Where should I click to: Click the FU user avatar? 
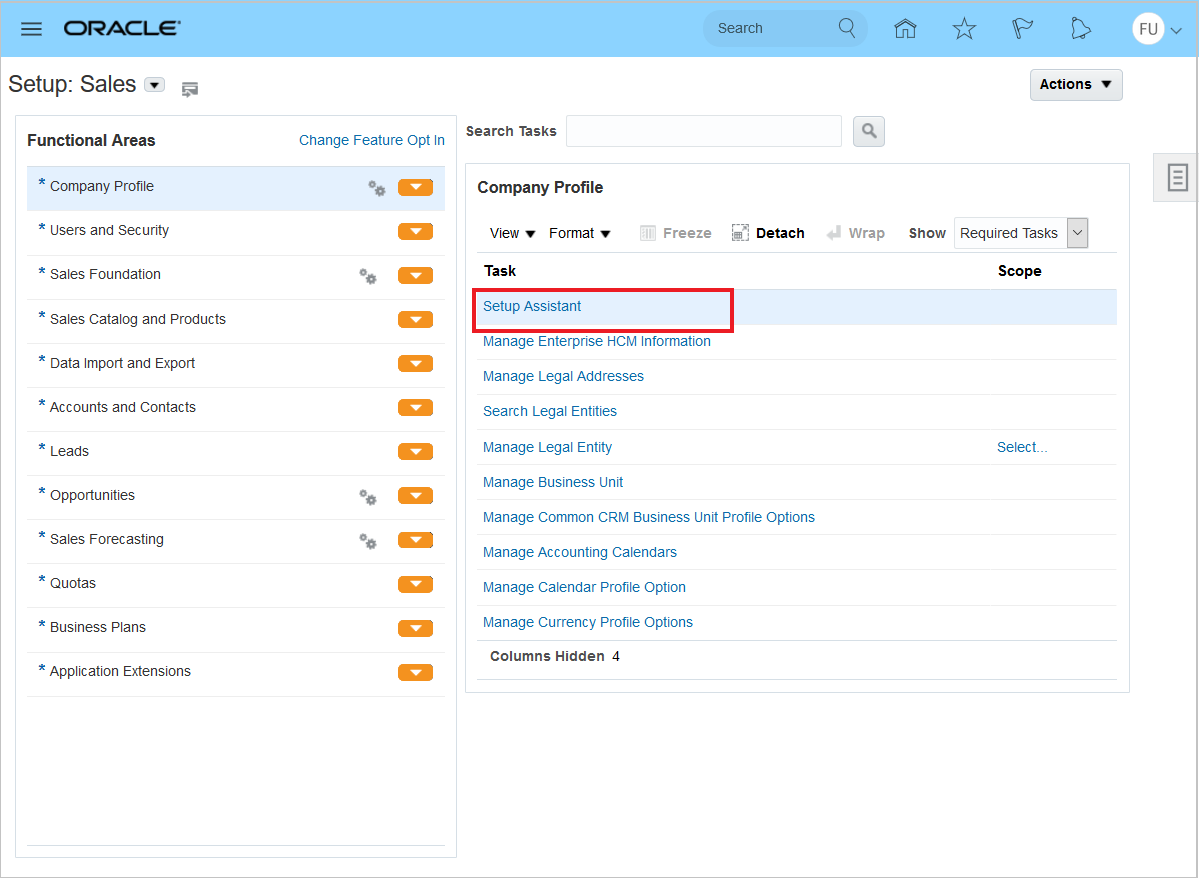[1148, 29]
